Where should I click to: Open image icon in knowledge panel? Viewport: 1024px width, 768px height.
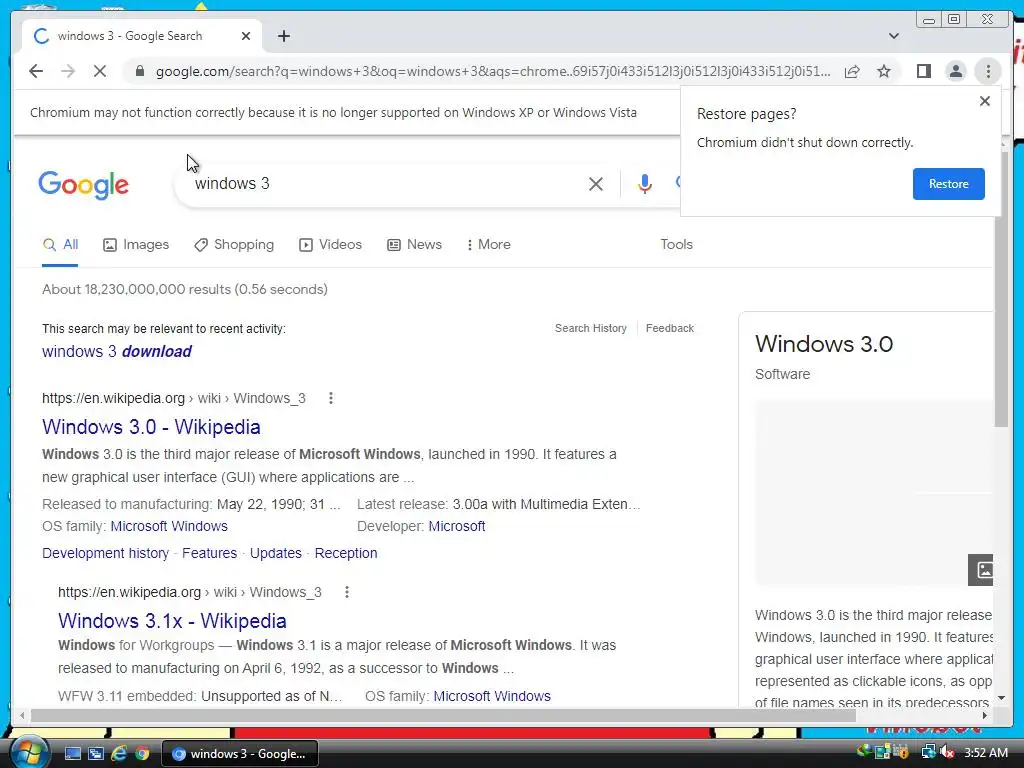(981, 570)
